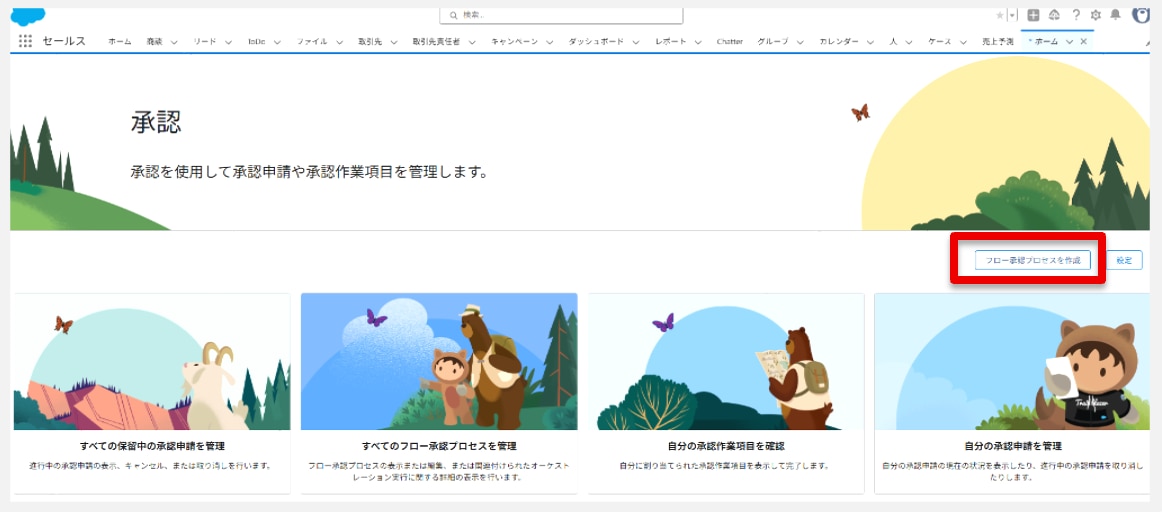The image size is (1162, 512).
Task: Open the notifications bell
Action: (x=1116, y=15)
